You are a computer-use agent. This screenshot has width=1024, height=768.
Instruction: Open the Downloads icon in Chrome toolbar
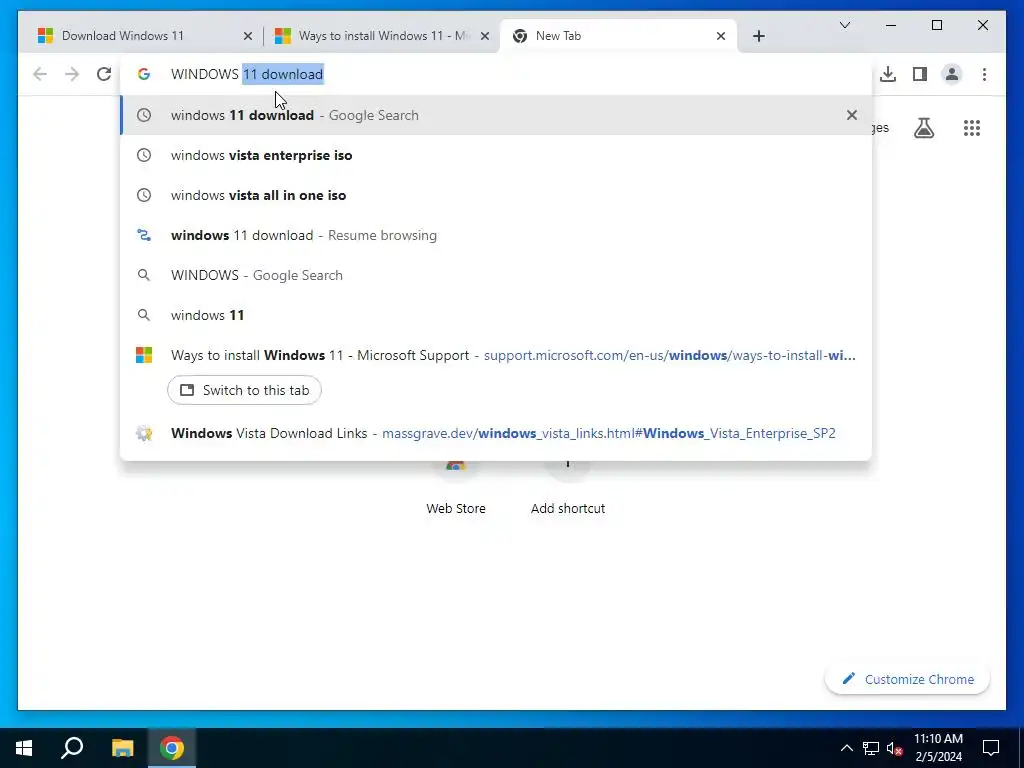click(888, 74)
